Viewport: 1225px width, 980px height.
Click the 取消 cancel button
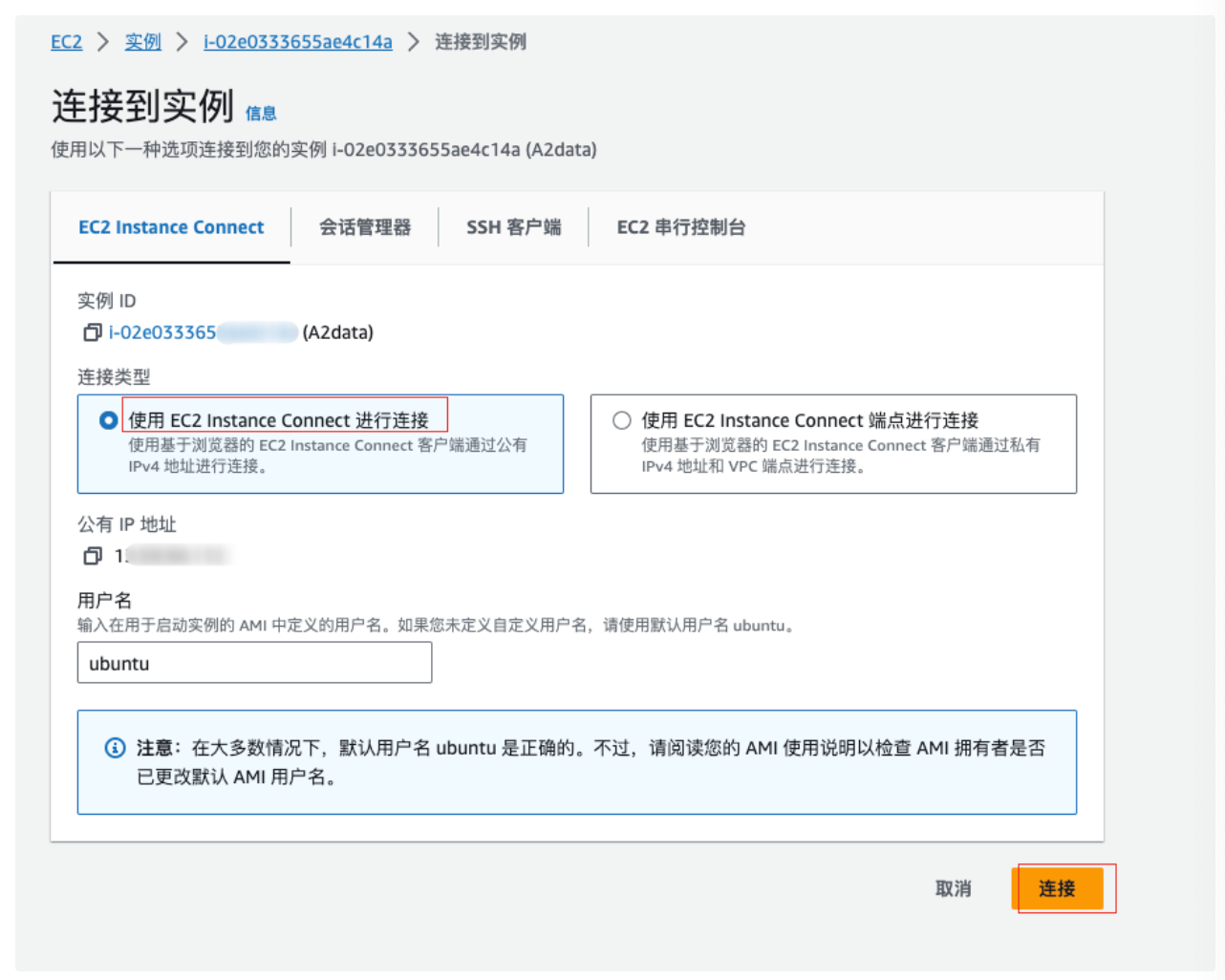(x=953, y=888)
